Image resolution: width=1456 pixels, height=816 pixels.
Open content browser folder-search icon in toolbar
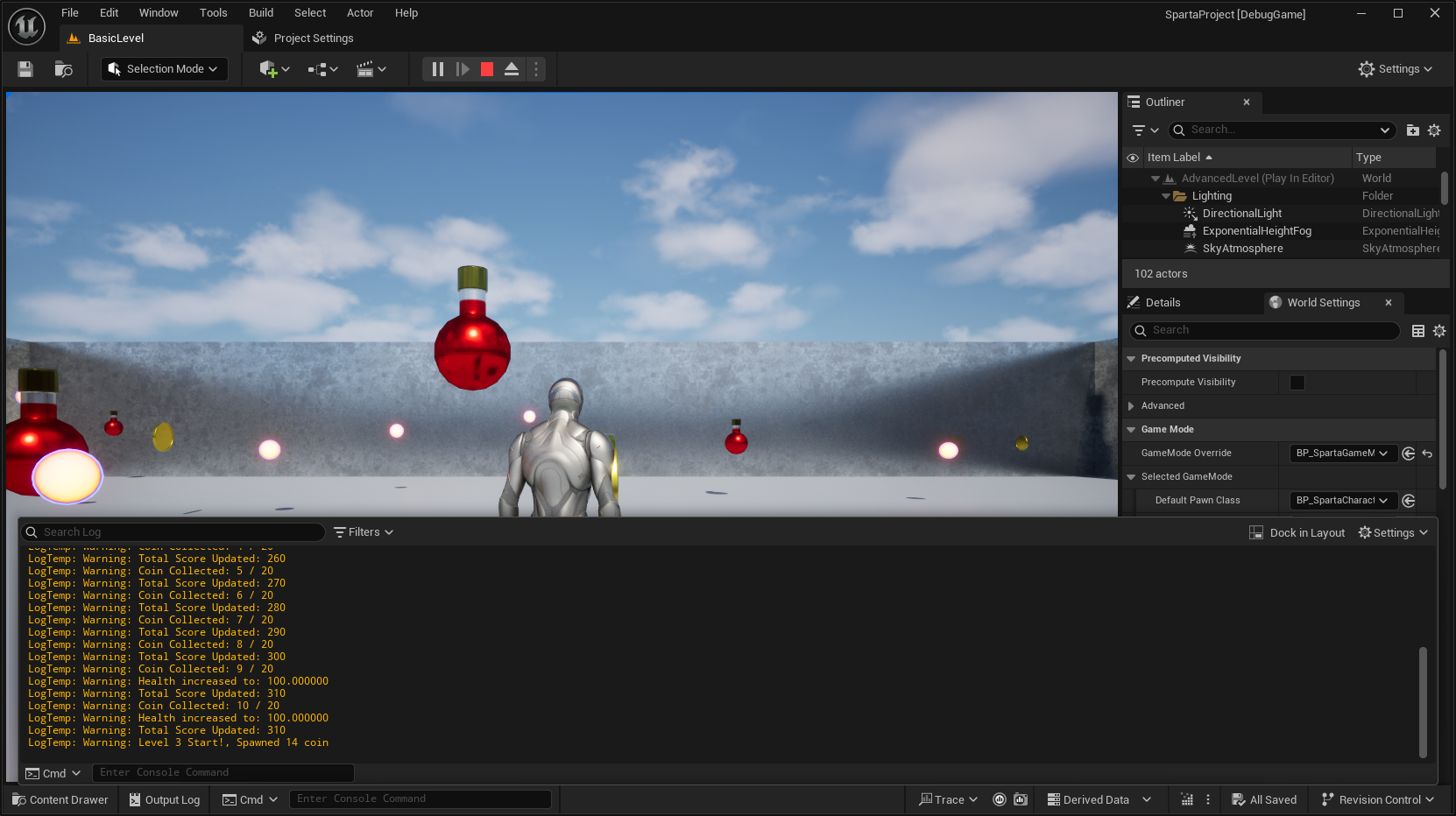[x=63, y=69]
